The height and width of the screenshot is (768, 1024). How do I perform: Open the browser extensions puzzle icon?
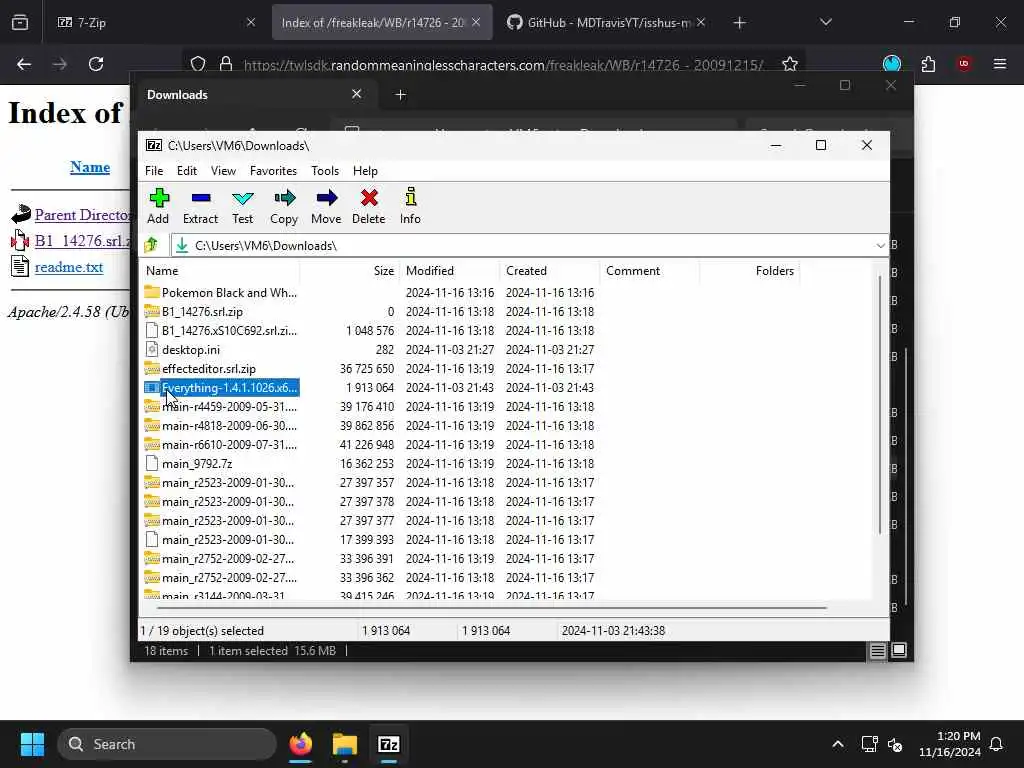coord(928,64)
